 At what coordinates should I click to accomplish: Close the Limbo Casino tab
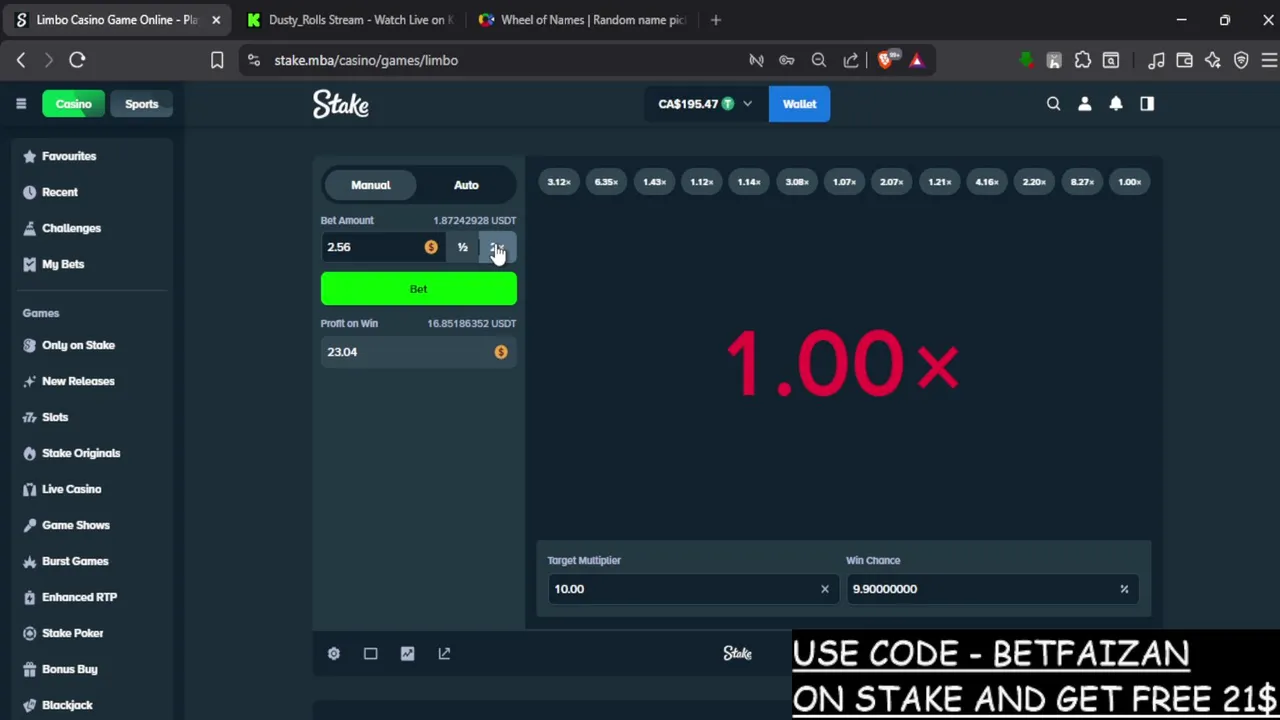click(216, 20)
